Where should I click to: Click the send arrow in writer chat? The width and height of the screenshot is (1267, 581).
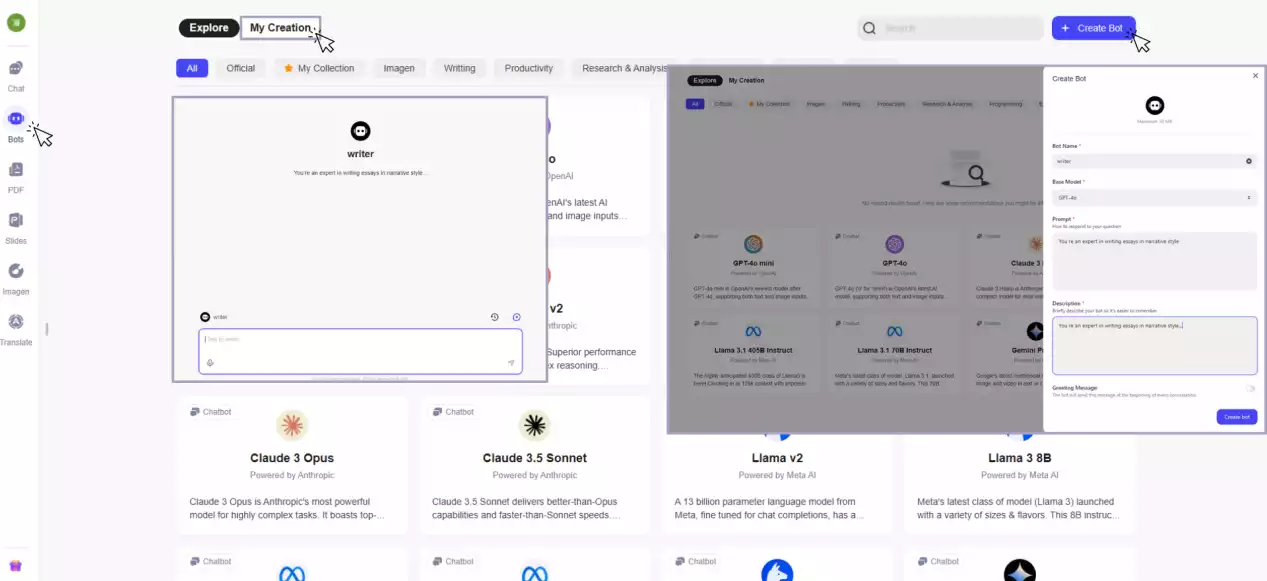pos(511,363)
